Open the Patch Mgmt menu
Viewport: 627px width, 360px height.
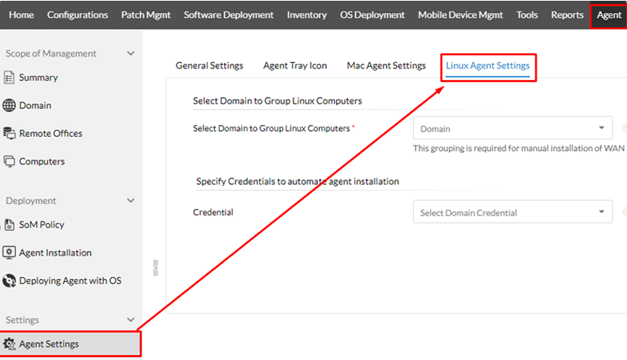pos(146,15)
